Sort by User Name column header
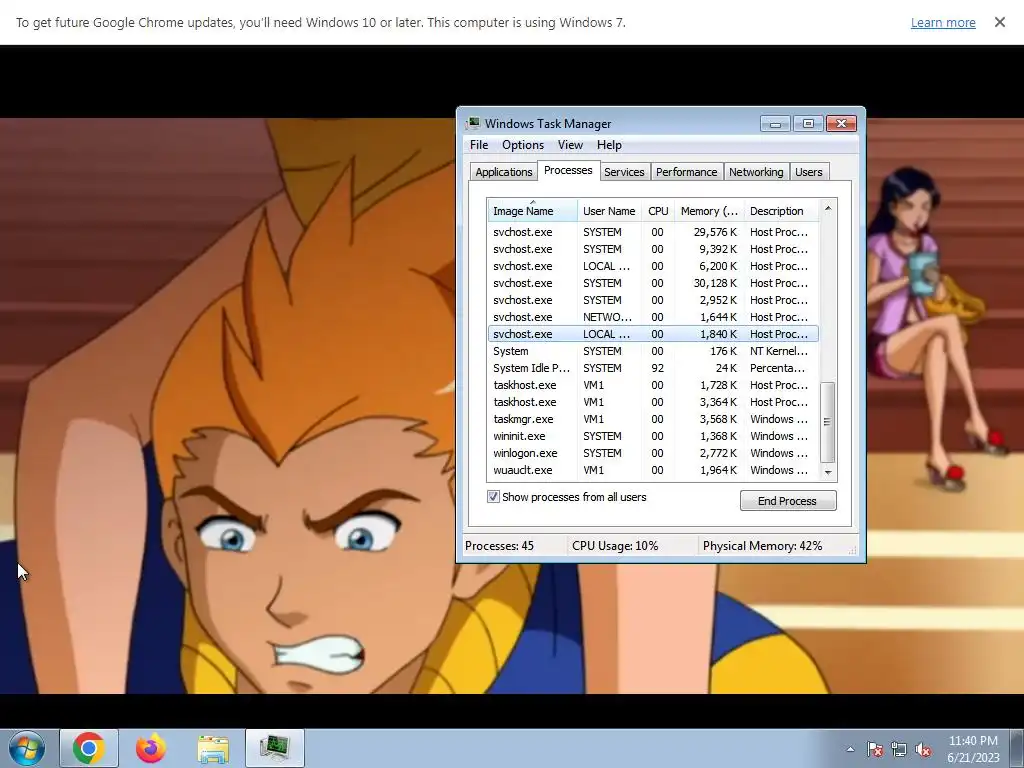 click(x=609, y=211)
